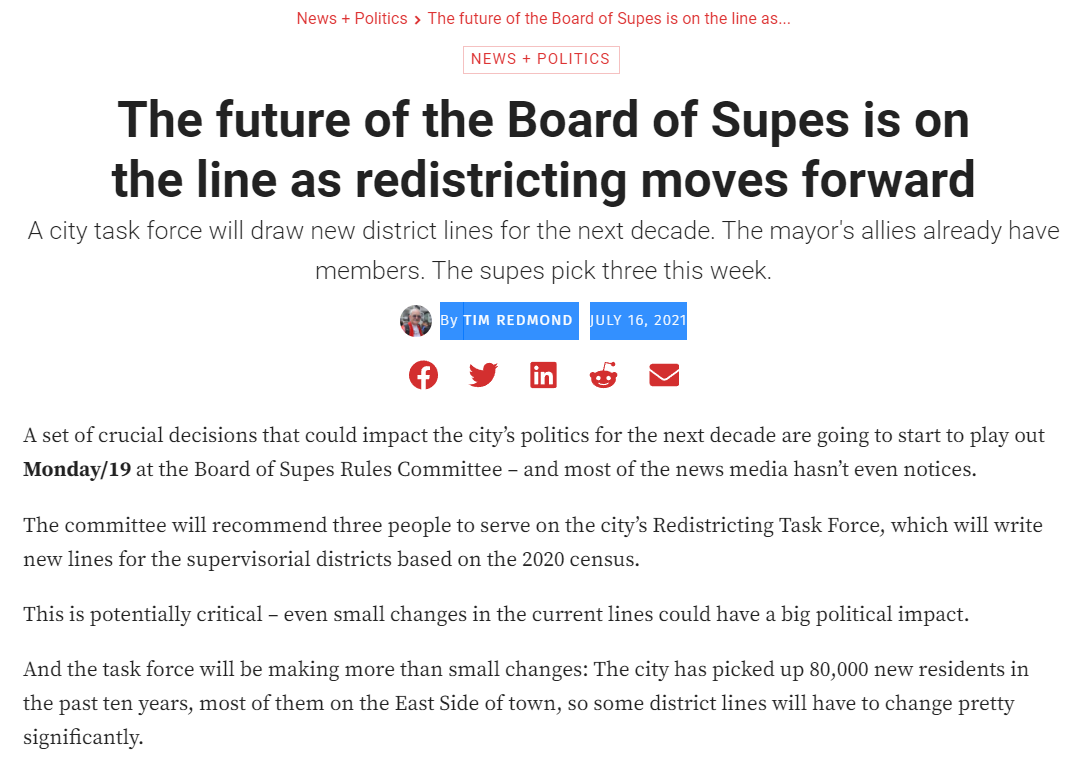Click the breadcrumb chevron separator
The image size is (1069, 767).
click(417, 20)
